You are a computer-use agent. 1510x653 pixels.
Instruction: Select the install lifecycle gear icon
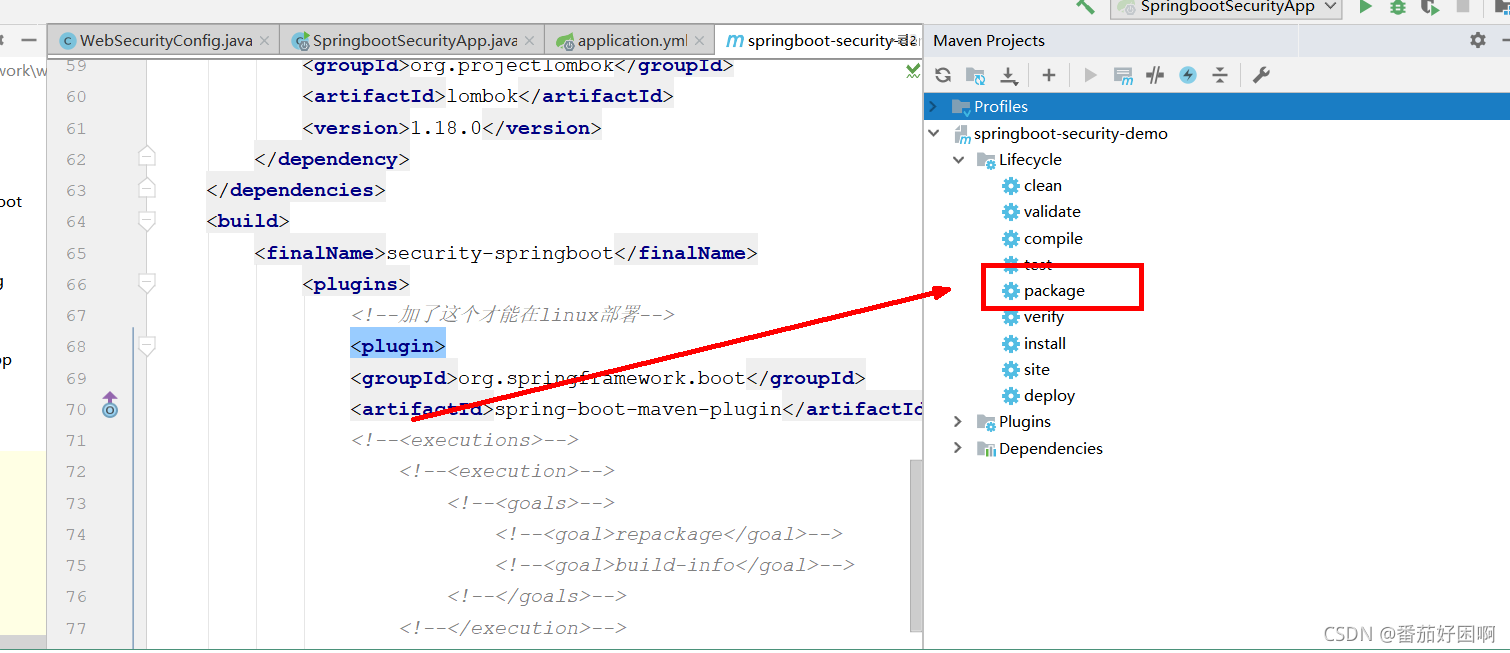point(1011,343)
